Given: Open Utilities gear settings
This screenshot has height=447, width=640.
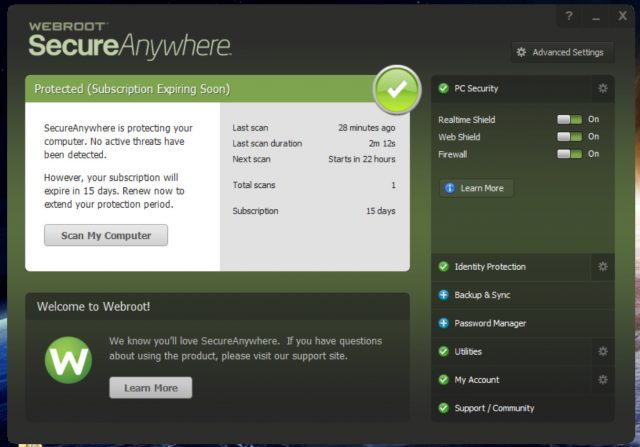Looking at the screenshot, I should coord(602,352).
